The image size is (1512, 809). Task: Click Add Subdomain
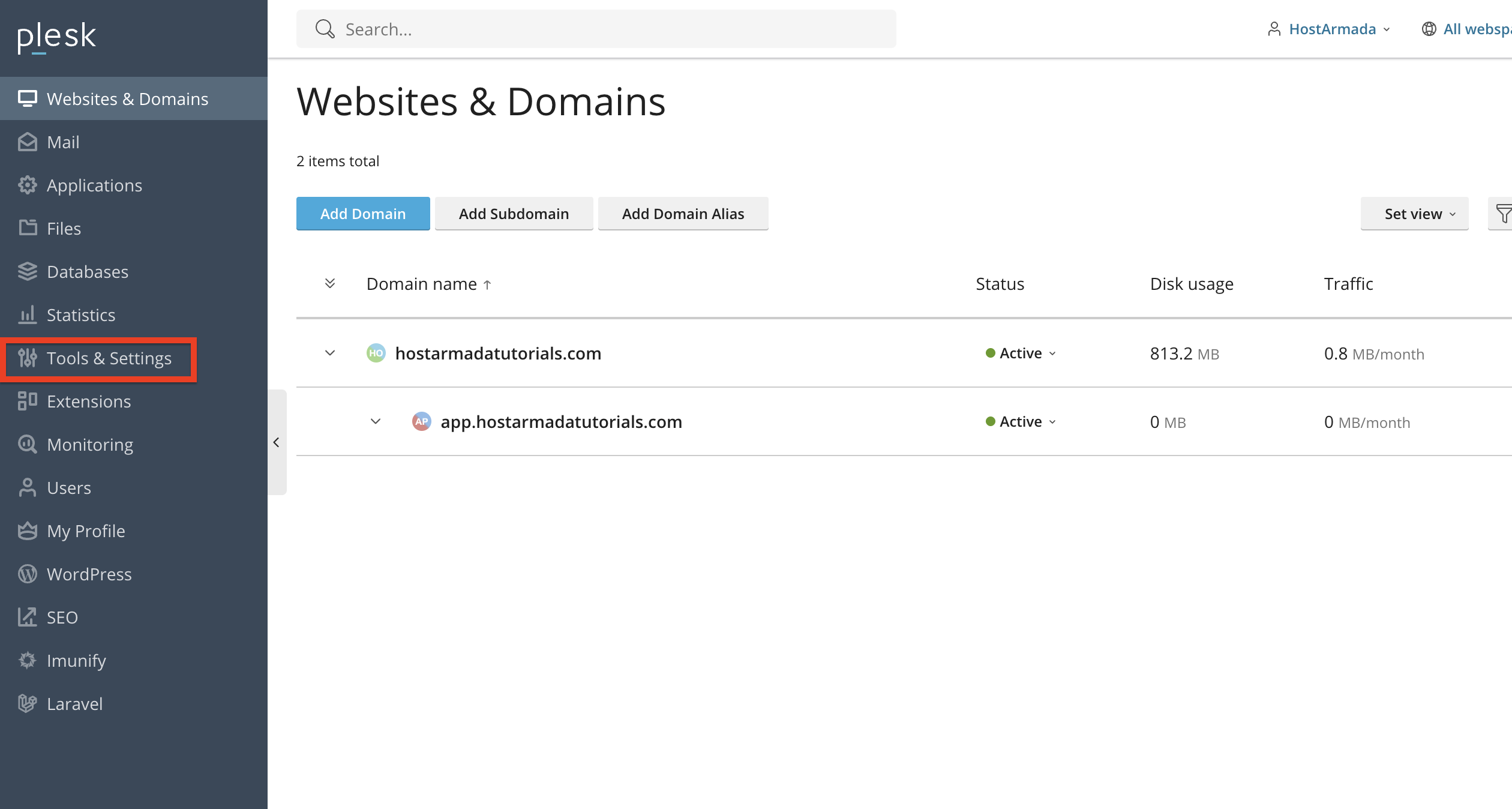[x=514, y=214]
